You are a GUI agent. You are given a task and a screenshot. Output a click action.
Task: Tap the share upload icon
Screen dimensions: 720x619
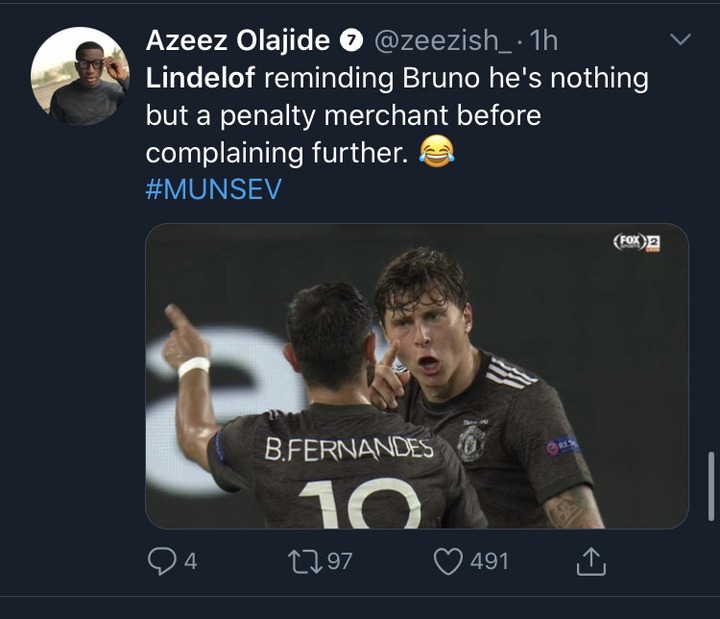tap(591, 562)
